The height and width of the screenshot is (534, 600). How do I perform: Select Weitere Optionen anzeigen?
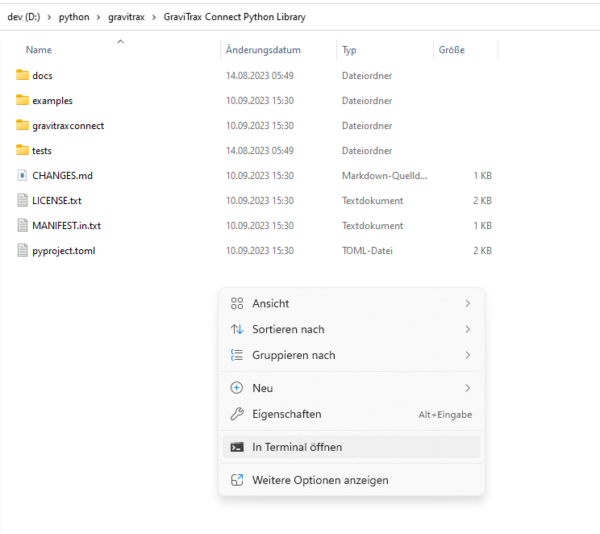click(x=320, y=480)
